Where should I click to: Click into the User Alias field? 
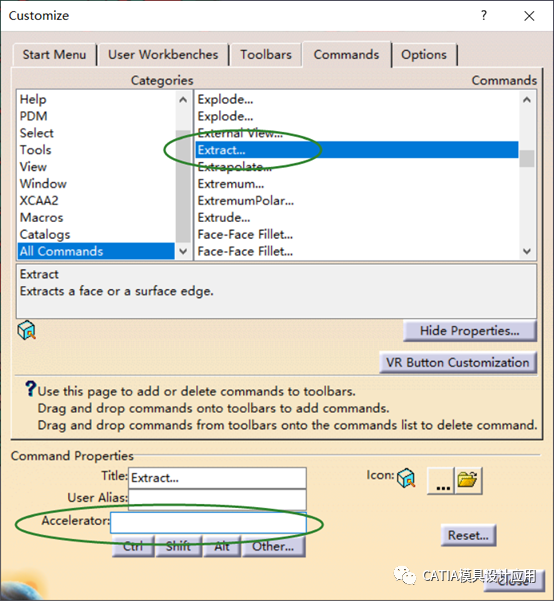(x=217, y=499)
